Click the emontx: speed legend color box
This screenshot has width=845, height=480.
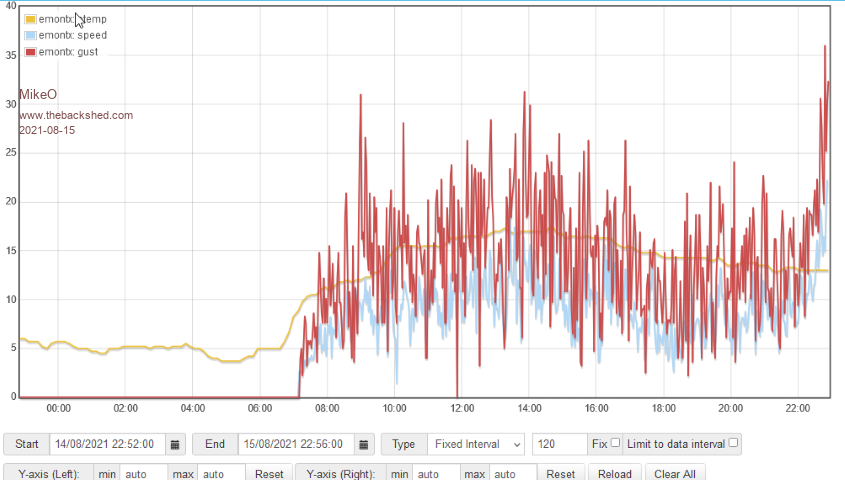pos(30,35)
